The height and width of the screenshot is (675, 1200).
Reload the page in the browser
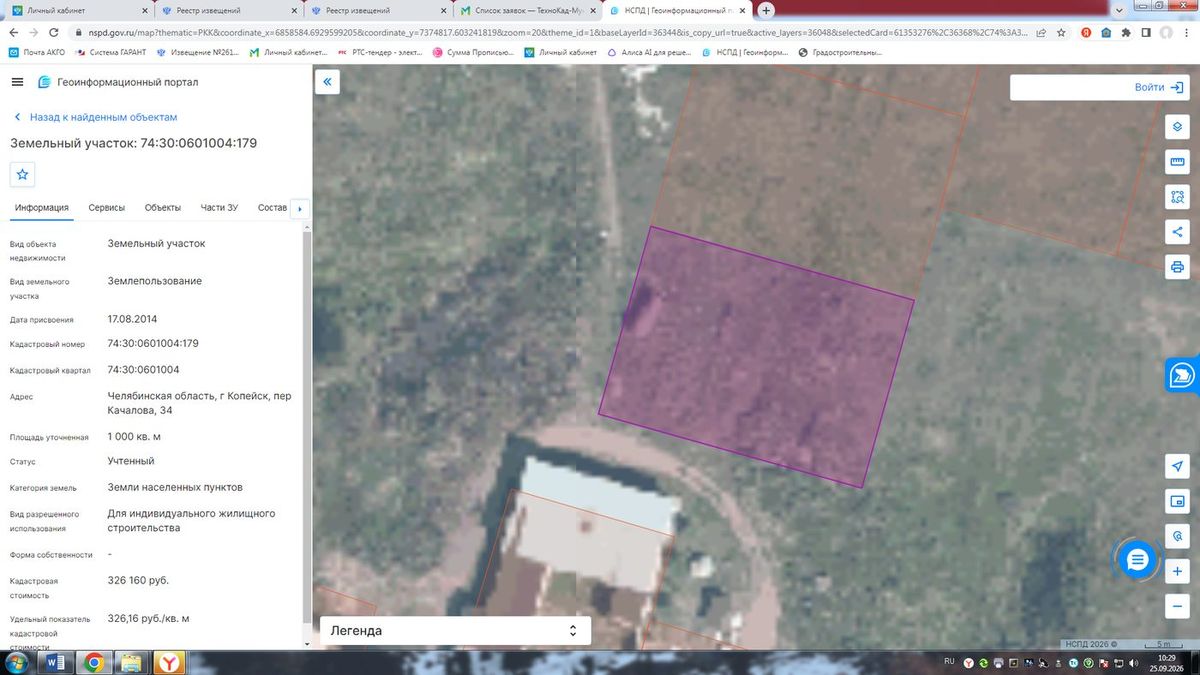pos(54,32)
